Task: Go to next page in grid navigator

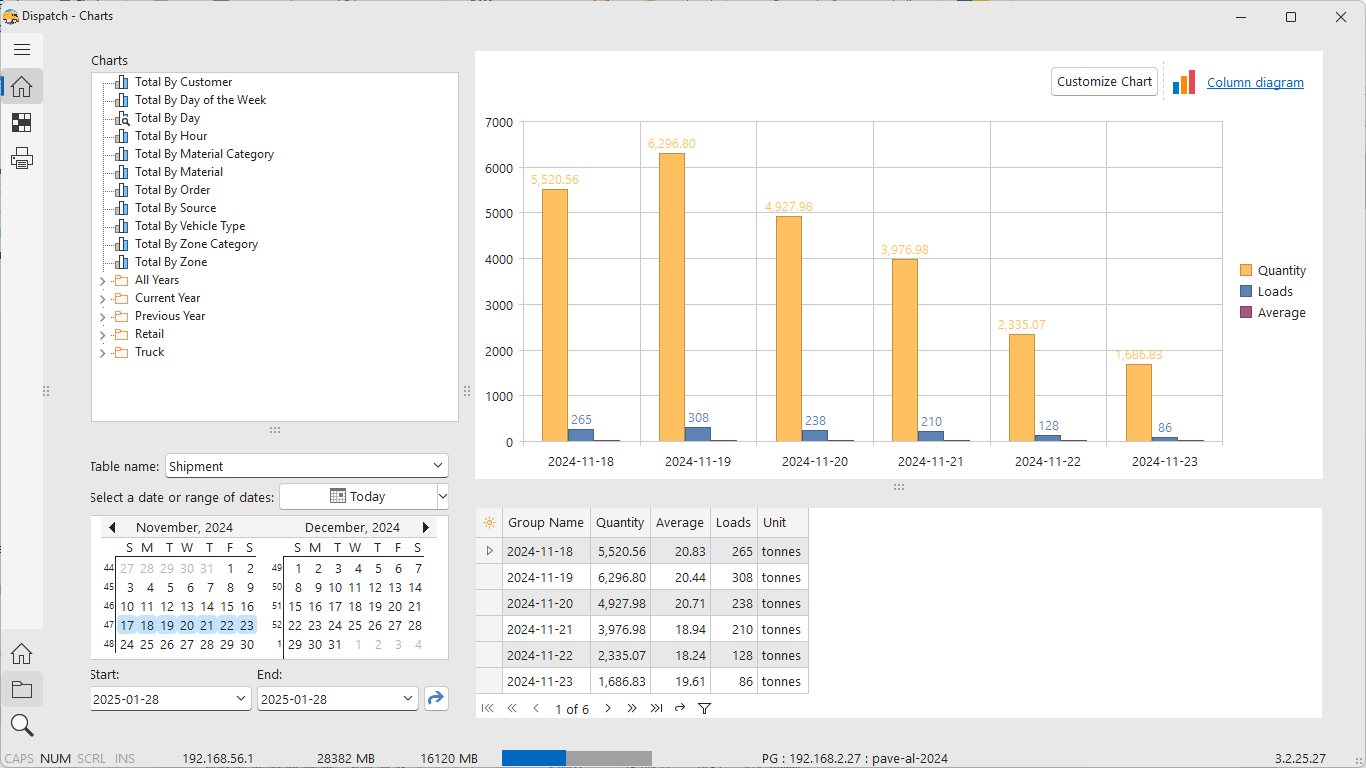Action: pyautogui.click(x=608, y=708)
